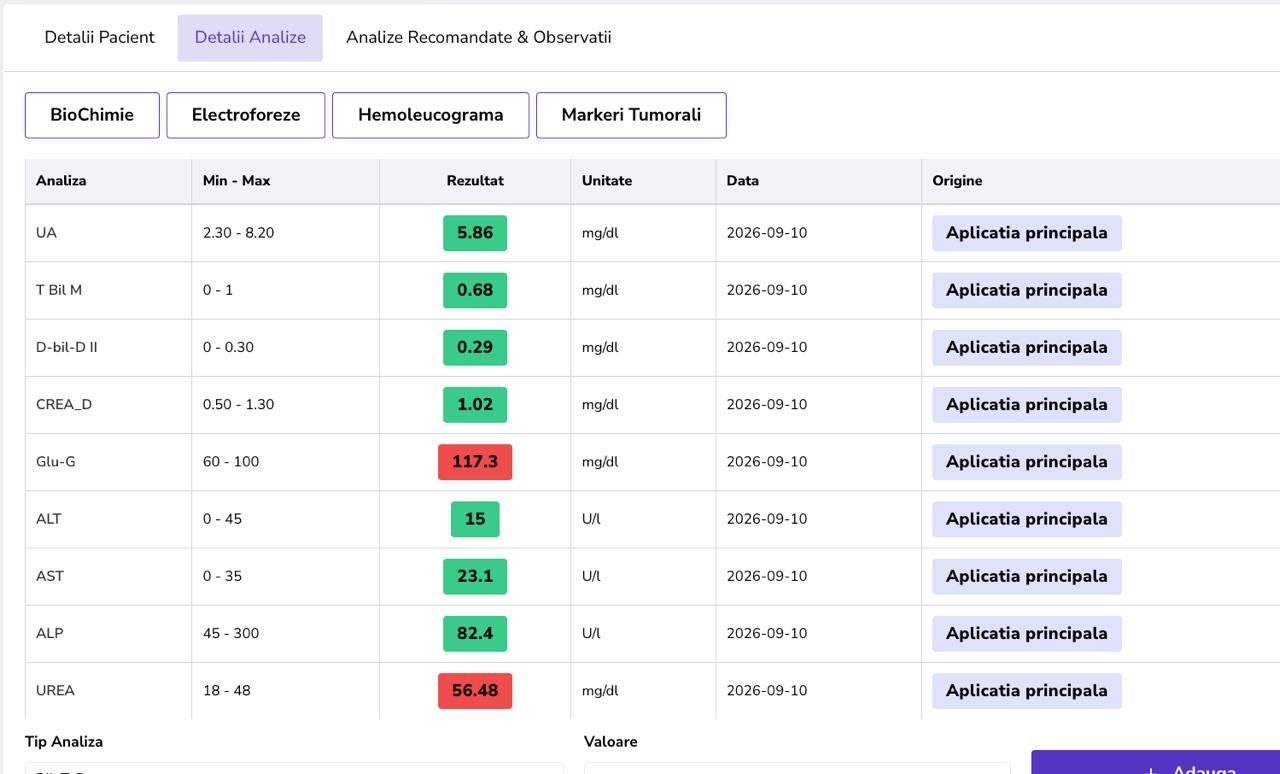Click the Adauga button with plus icon
Viewport: 1280px width, 774px height.
coord(1155,764)
